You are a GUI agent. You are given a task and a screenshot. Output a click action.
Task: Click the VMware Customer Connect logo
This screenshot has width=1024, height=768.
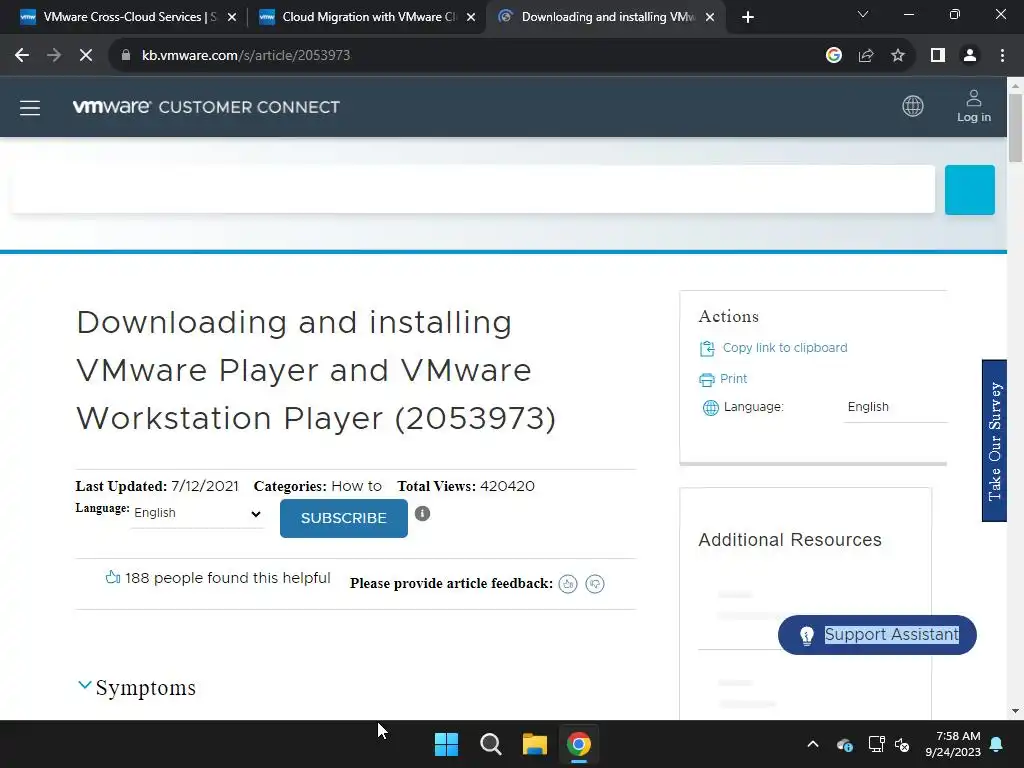click(206, 107)
